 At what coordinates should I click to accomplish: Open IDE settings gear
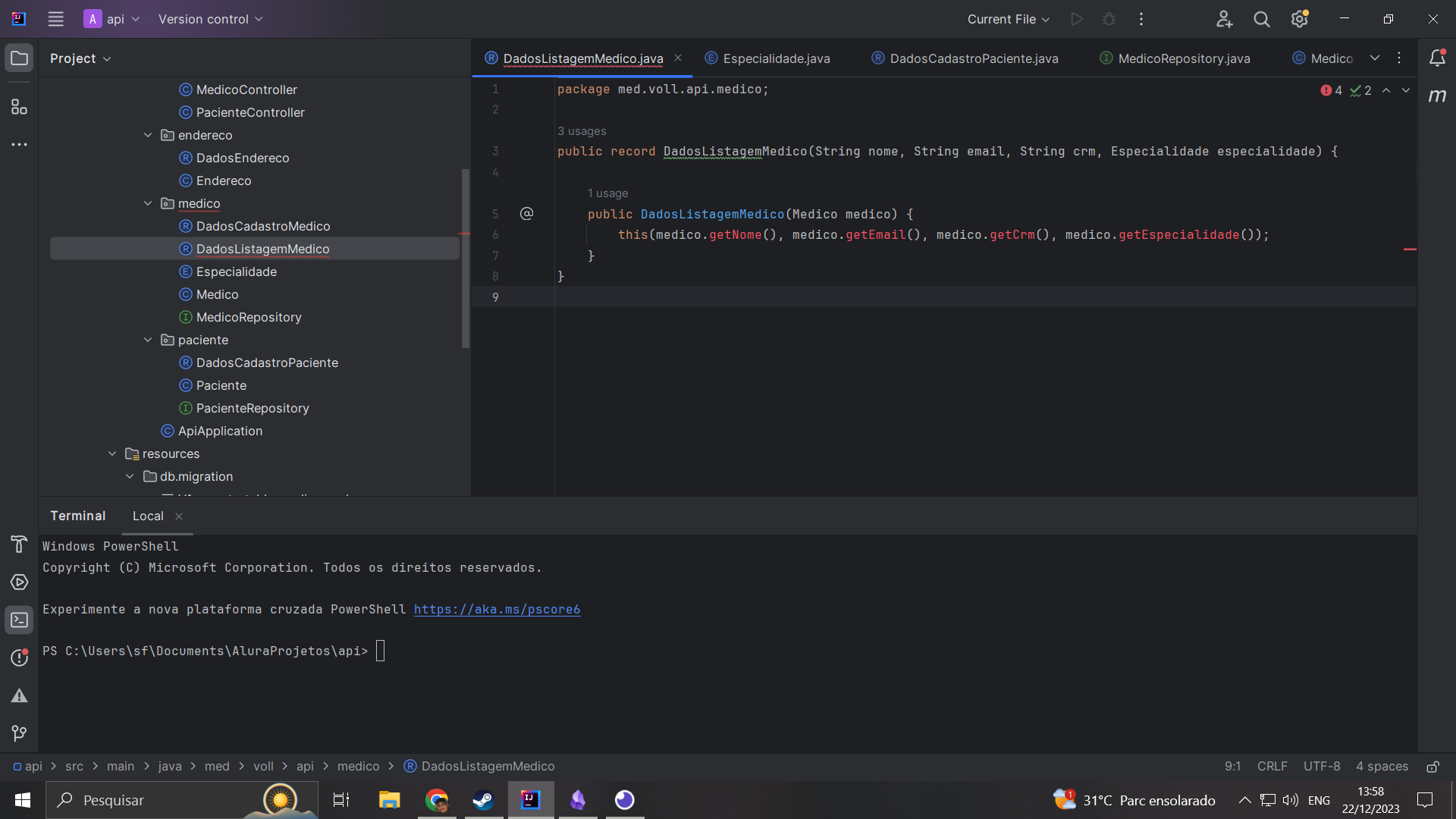(1300, 19)
